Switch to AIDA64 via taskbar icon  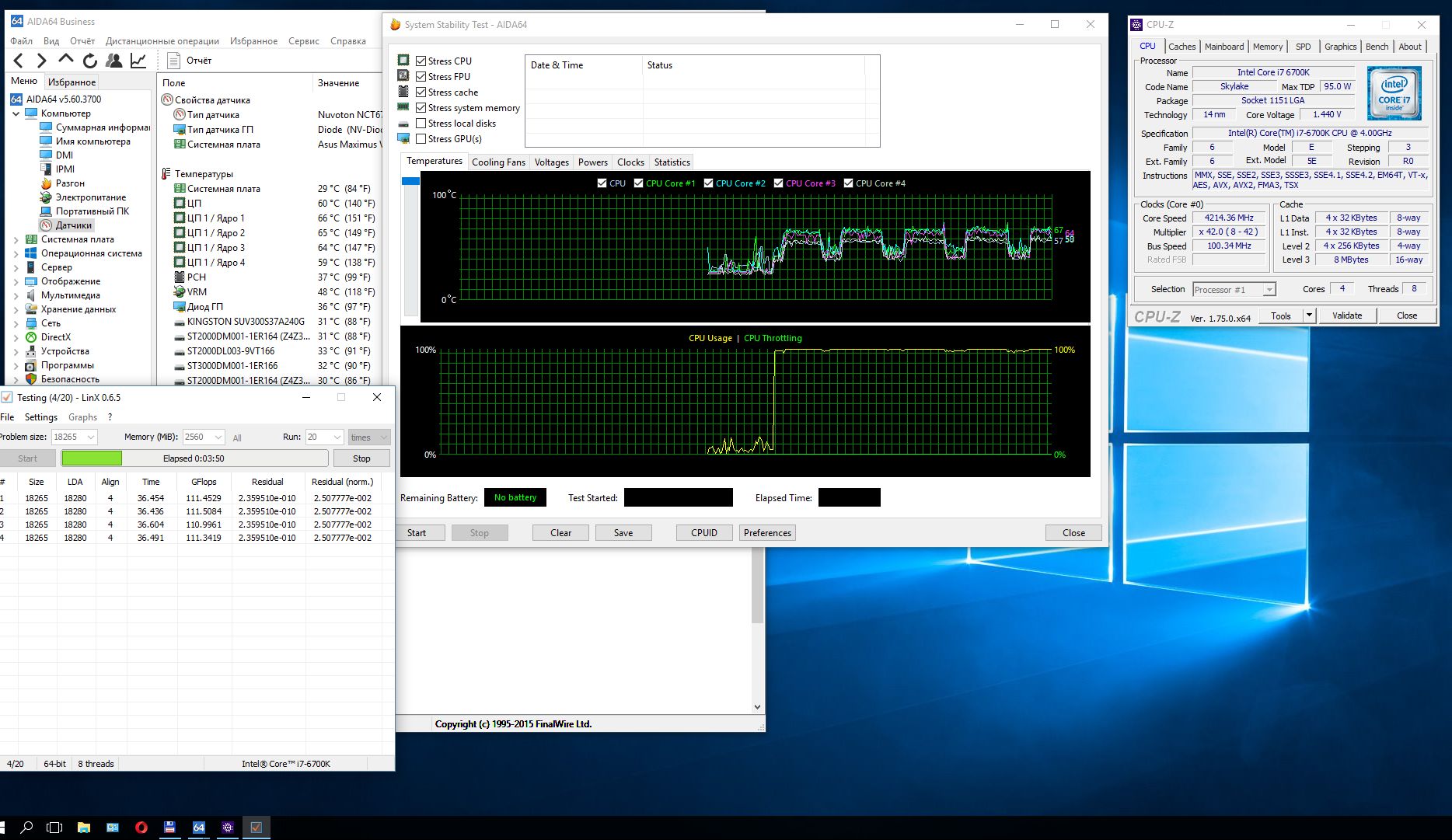click(x=198, y=828)
